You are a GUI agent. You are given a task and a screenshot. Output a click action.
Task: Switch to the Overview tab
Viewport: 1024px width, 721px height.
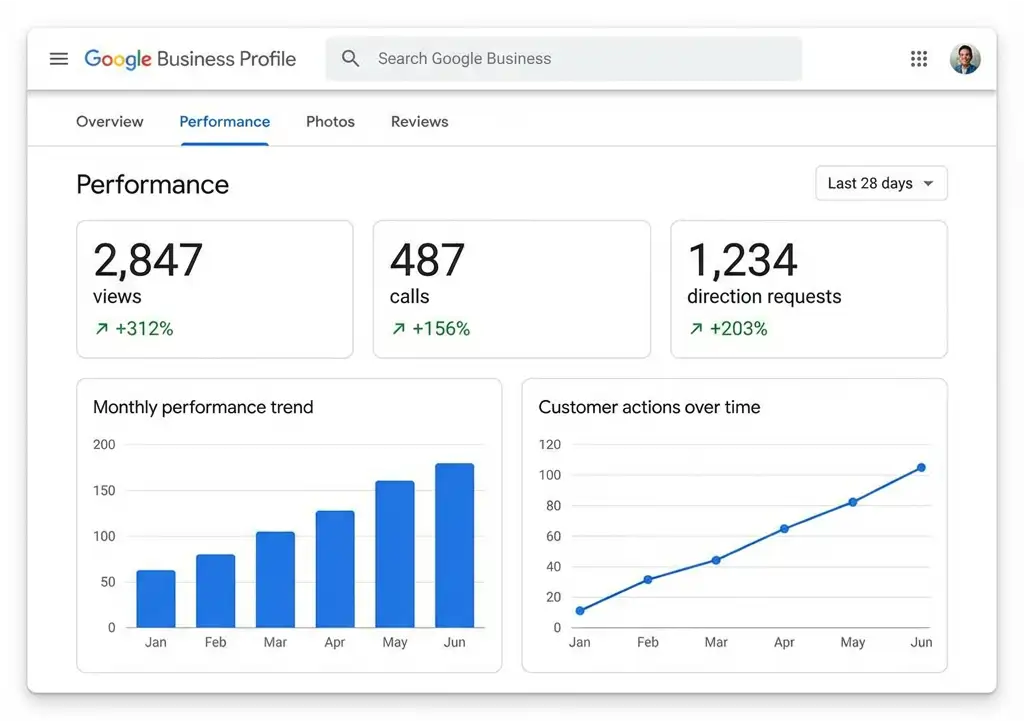pyautogui.click(x=110, y=121)
